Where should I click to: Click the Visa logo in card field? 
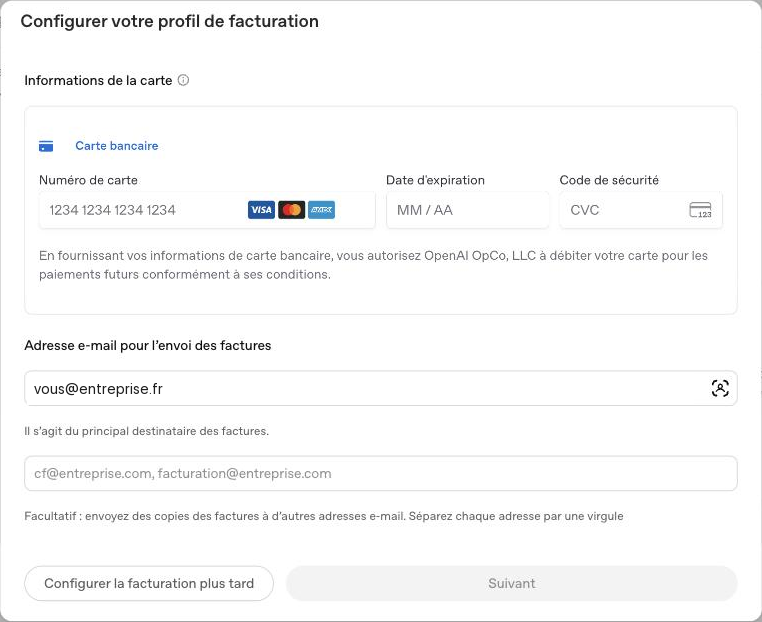click(x=261, y=210)
